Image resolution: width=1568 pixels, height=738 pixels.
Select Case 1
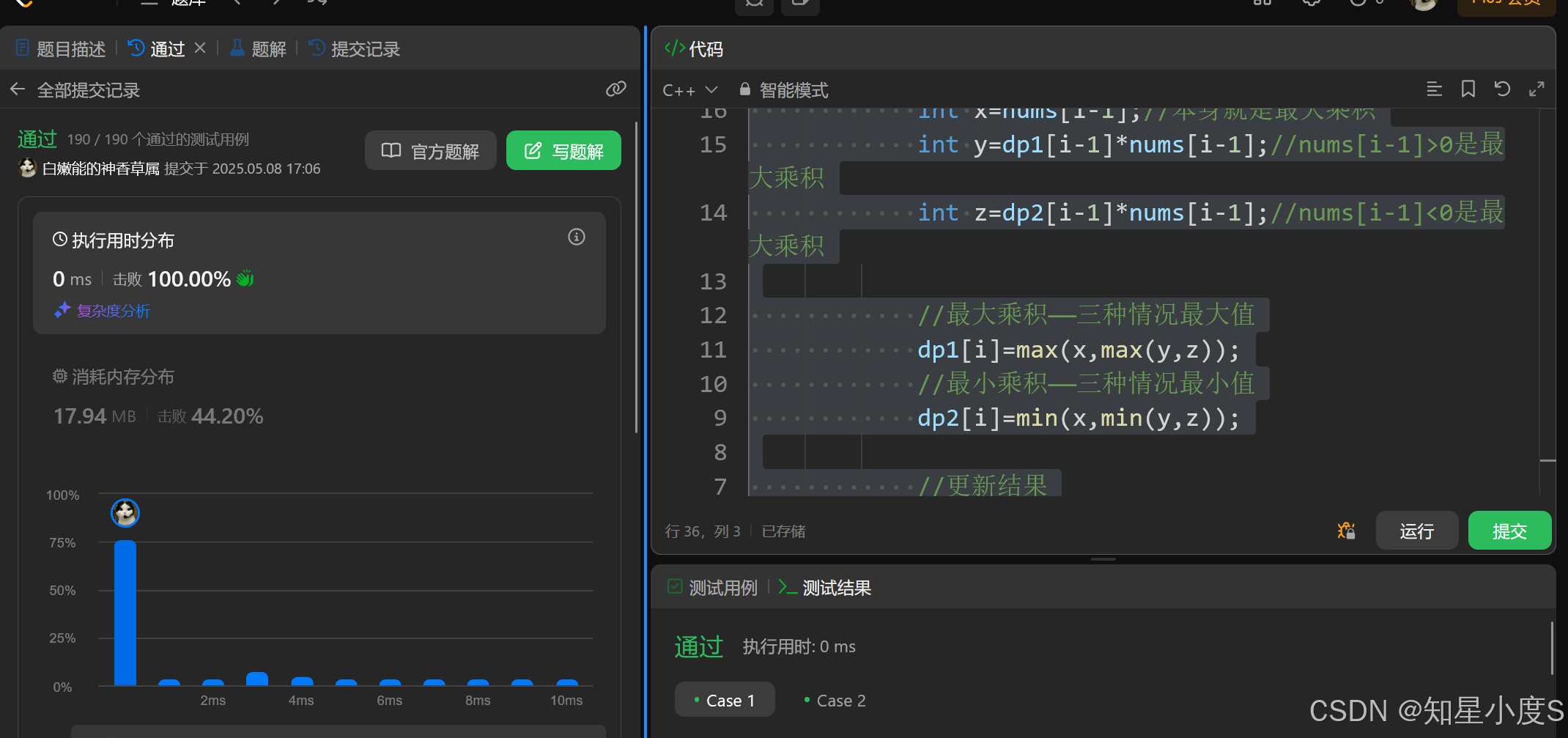725,700
